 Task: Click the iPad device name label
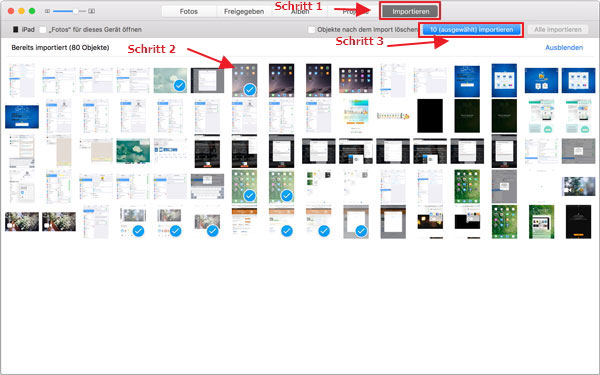coord(28,29)
